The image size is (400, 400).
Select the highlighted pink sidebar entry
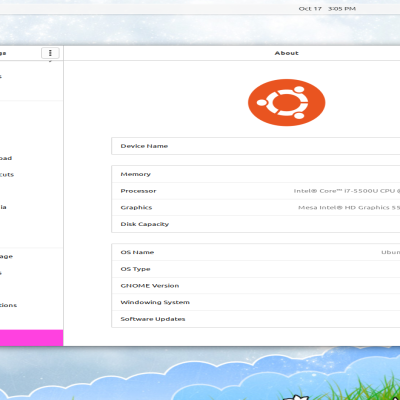(31, 338)
